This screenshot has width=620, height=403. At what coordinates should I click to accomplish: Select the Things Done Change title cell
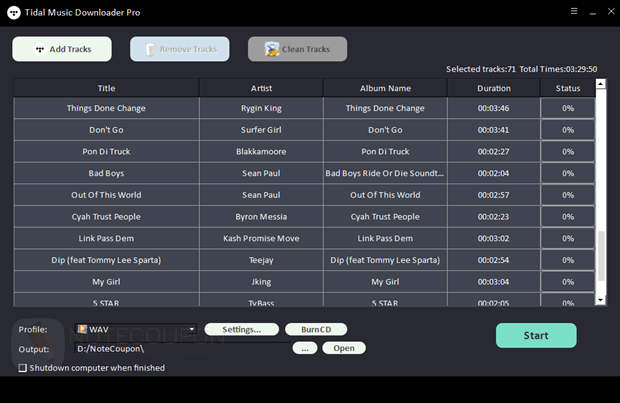(x=106, y=108)
